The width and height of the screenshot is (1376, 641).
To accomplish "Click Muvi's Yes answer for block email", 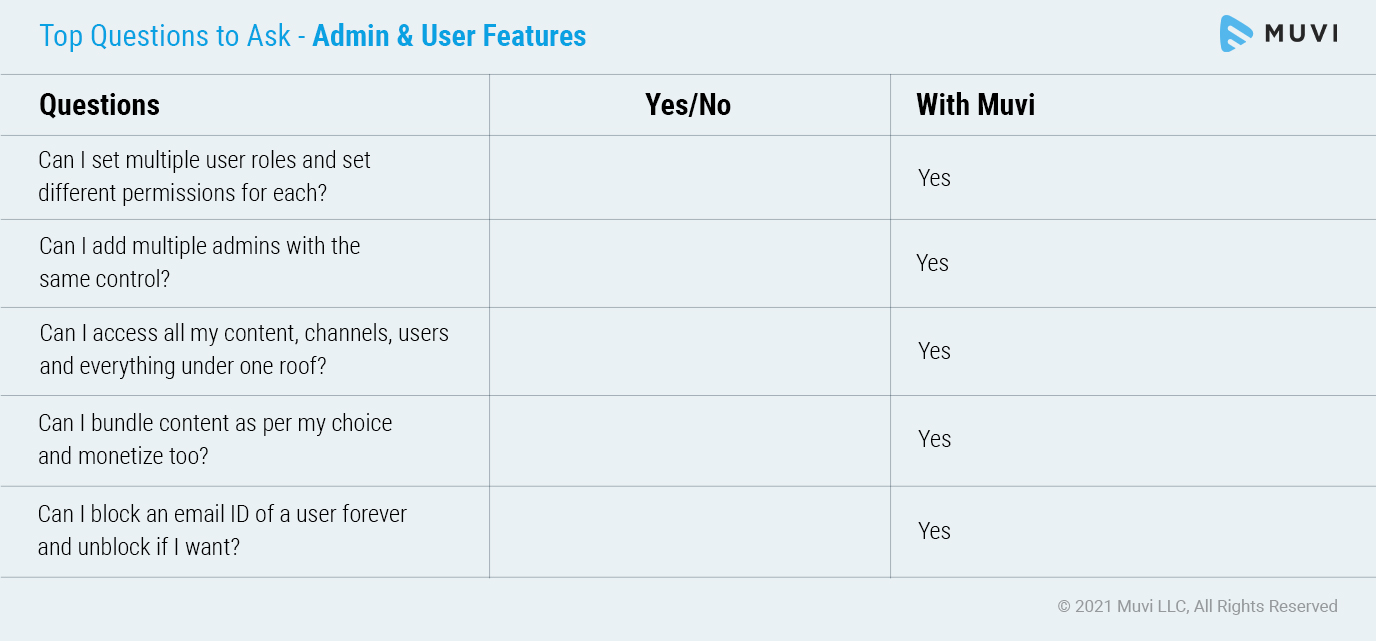I will tap(934, 531).
